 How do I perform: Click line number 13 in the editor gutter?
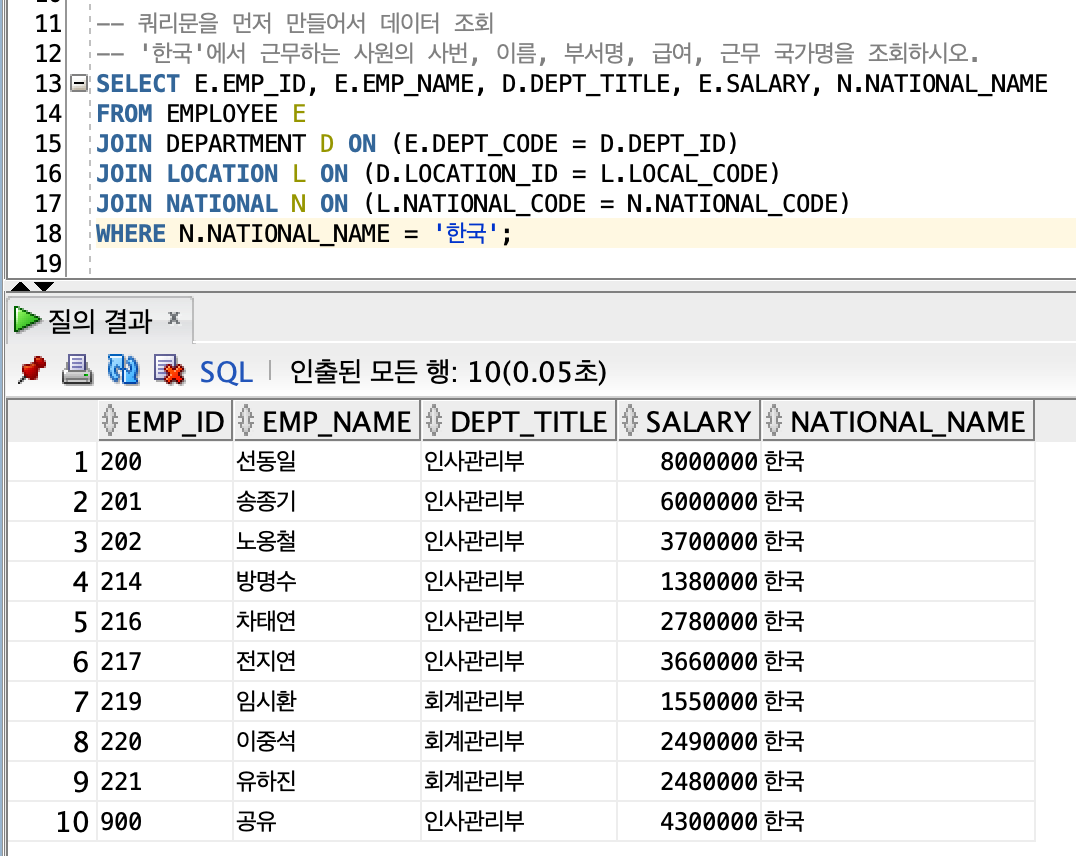(48, 84)
